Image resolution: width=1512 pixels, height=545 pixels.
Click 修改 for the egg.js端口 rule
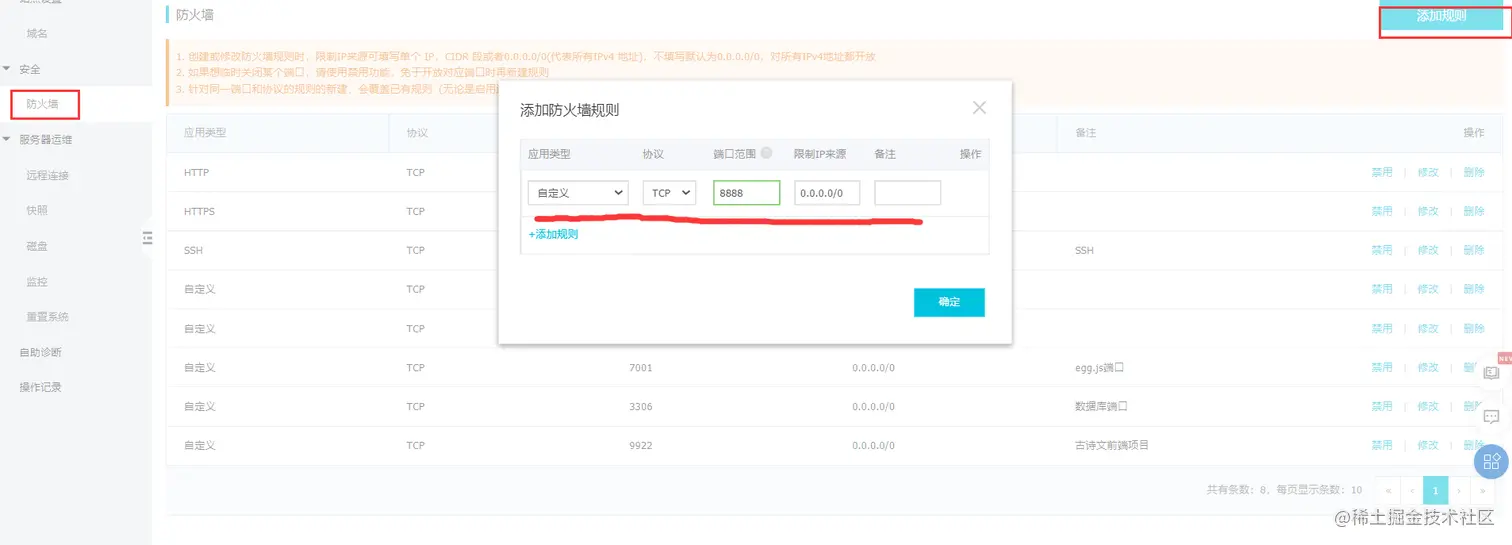pyautogui.click(x=1428, y=367)
